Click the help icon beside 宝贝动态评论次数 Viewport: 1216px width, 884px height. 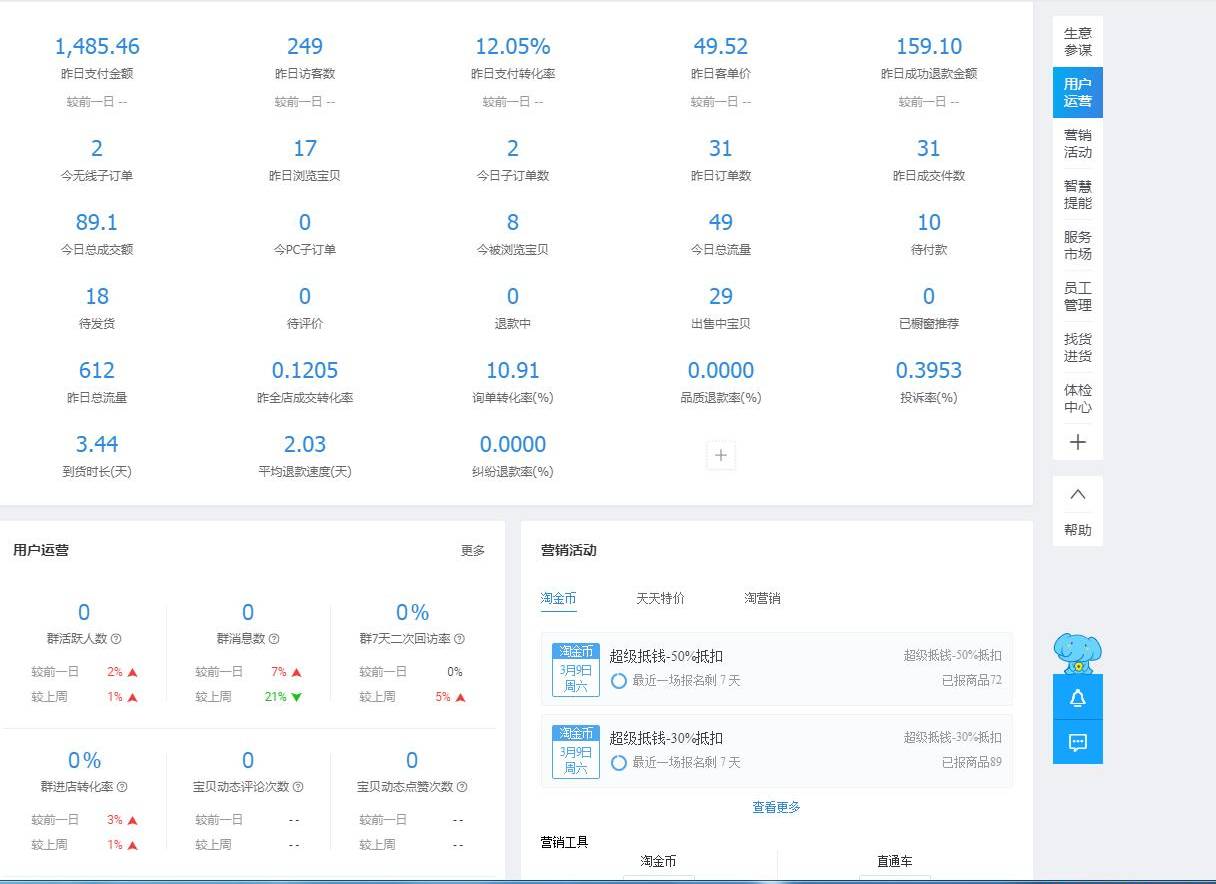point(298,787)
